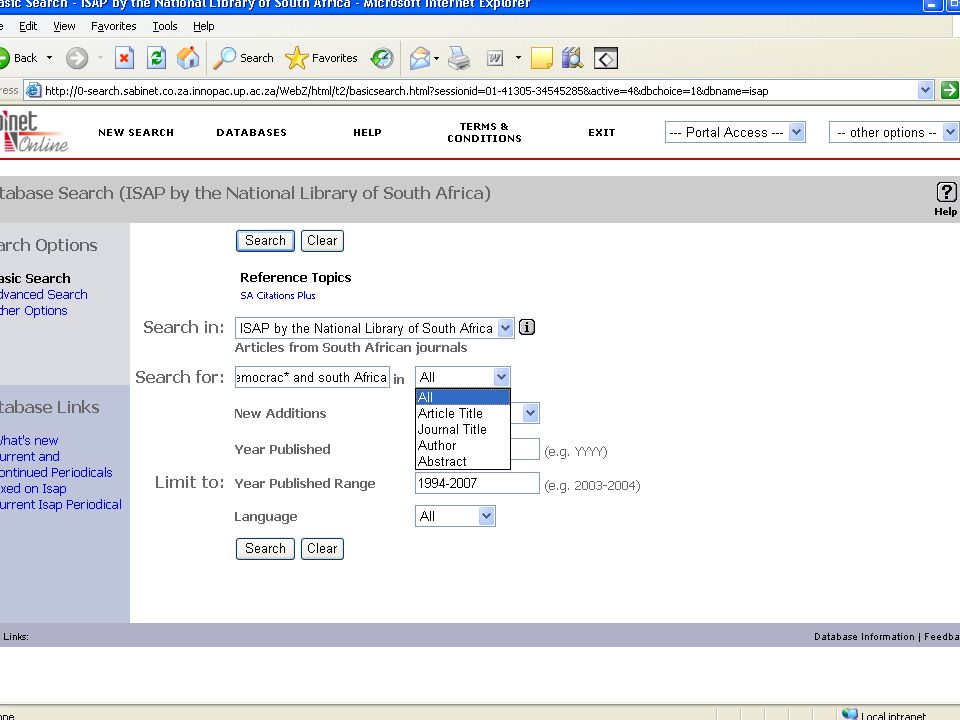Click the page icon in address bar
This screenshot has height=720, width=960.
point(33,91)
